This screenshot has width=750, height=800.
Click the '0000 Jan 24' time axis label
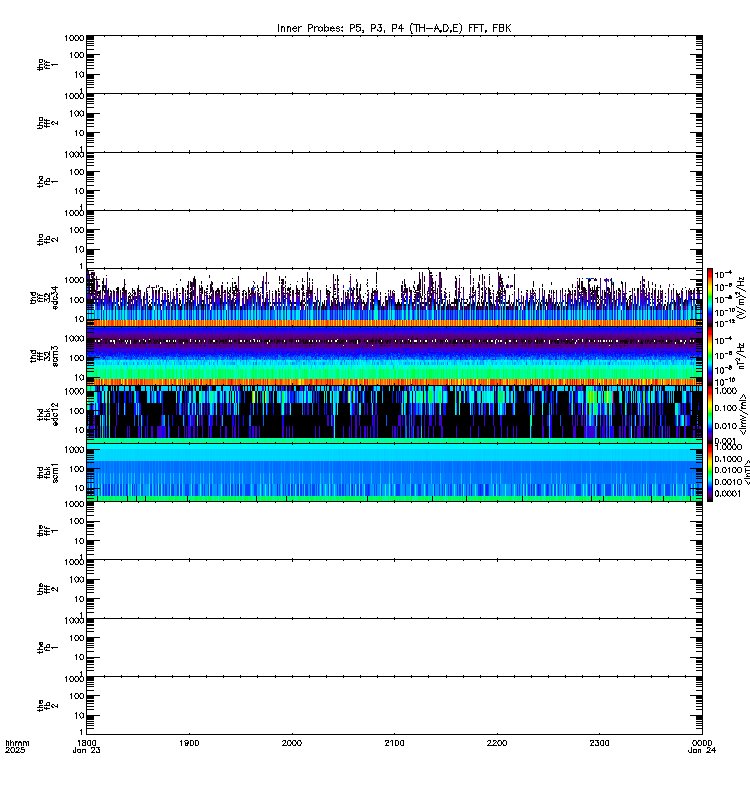coord(702,746)
